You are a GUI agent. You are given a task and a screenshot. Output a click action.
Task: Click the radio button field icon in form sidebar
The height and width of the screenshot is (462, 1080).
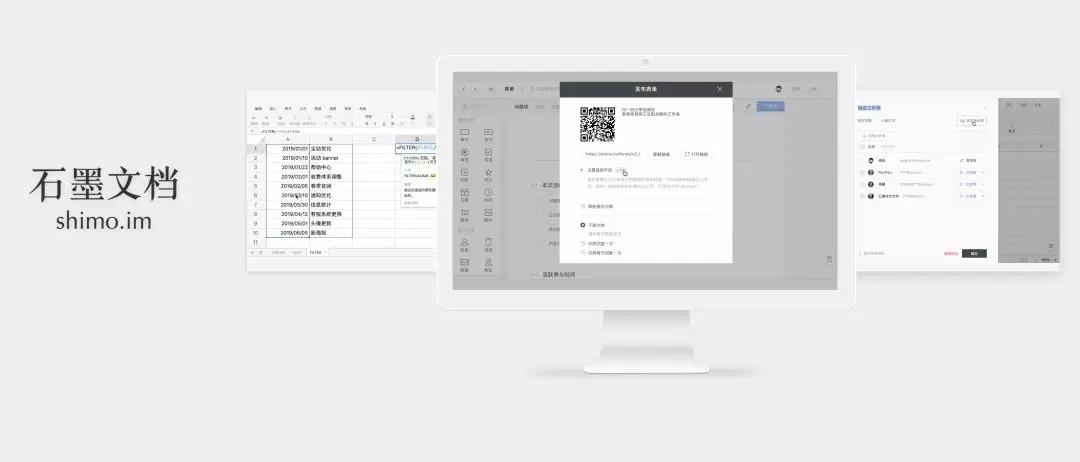464,152
